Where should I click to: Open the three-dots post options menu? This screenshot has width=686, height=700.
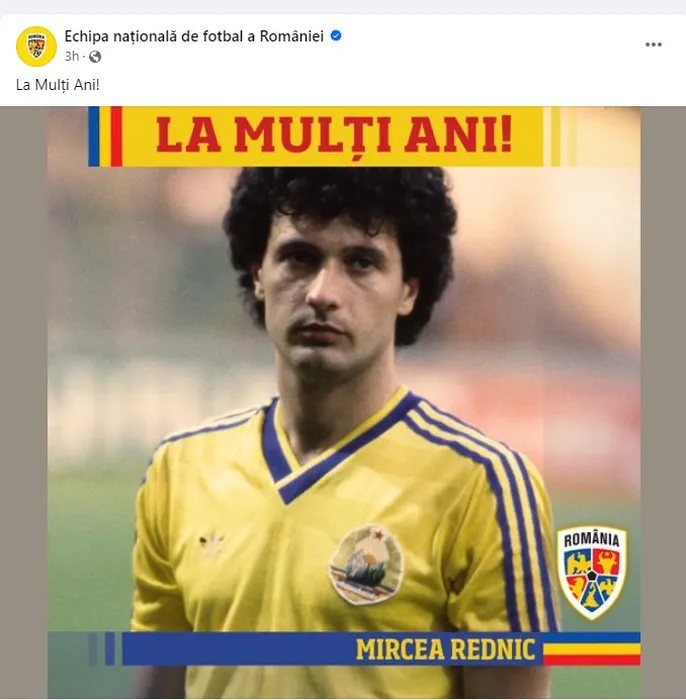pos(653,45)
